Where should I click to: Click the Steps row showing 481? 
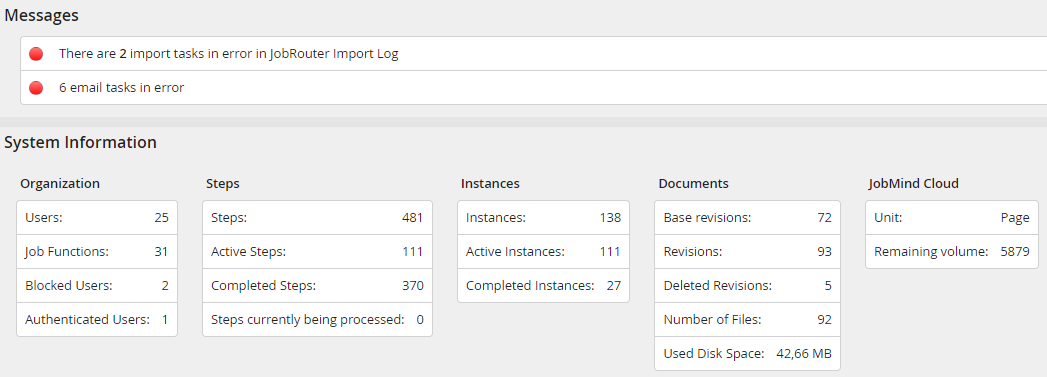tap(317, 218)
